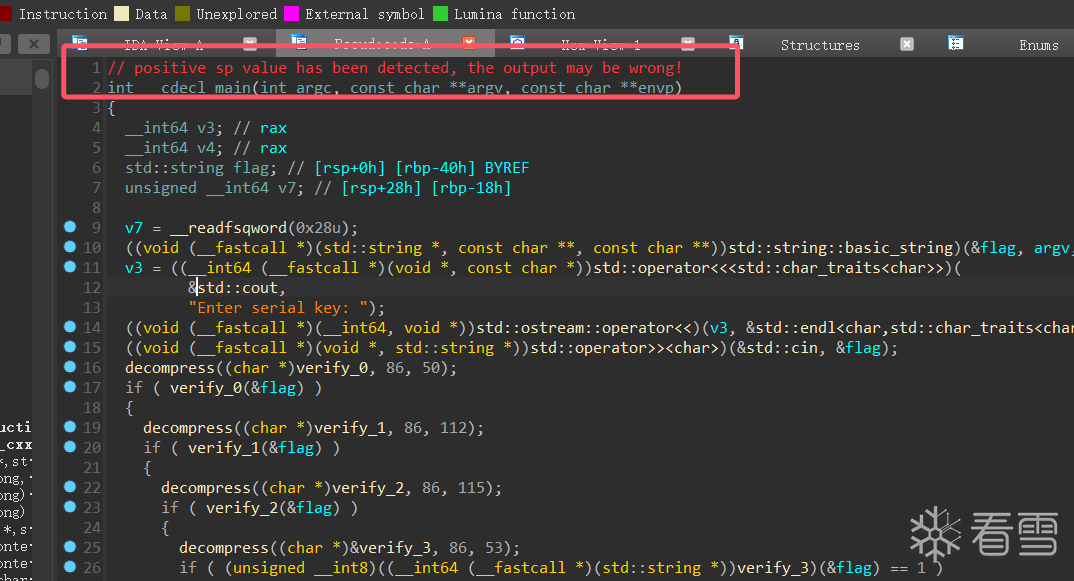Close the Pseudocode-A tab with red X
This screenshot has height=581, width=1074.
pos(469,44)
